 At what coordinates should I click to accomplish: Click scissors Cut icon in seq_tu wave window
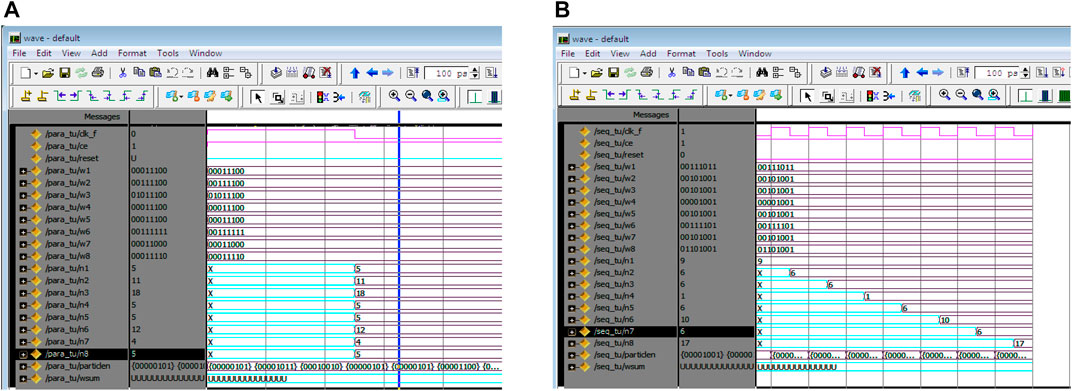672,72
